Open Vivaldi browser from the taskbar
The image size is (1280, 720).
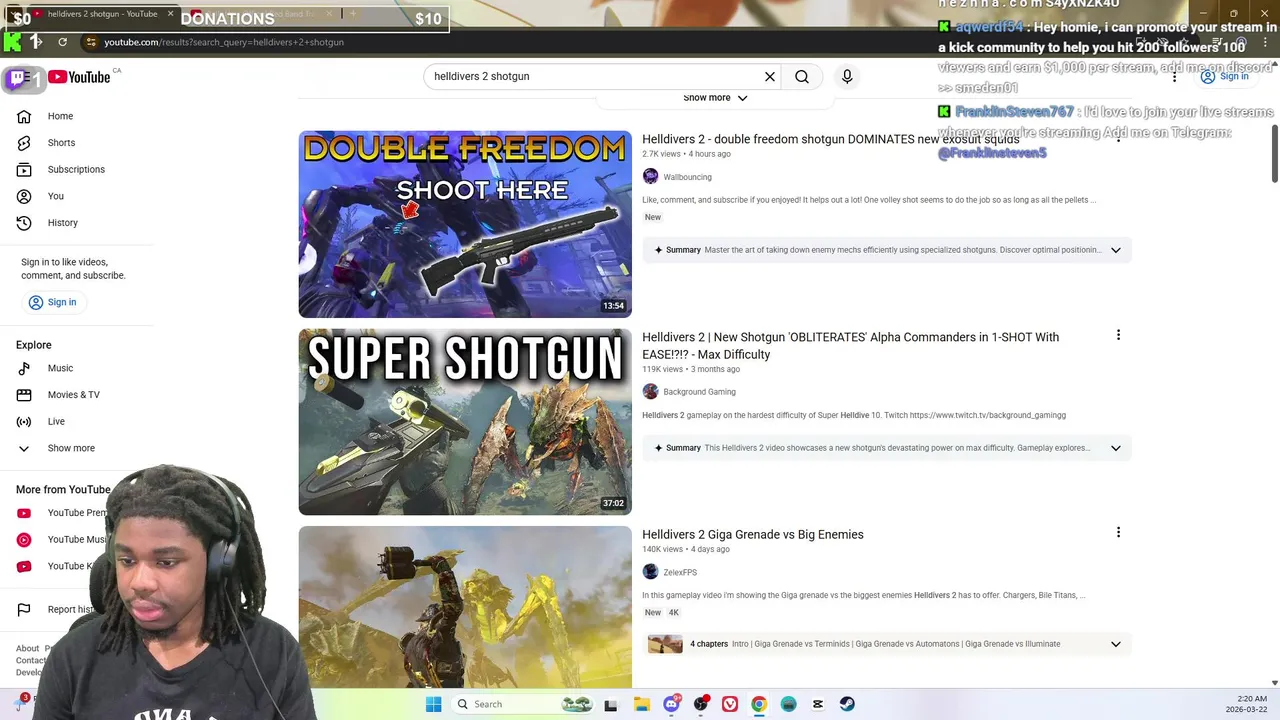pos(730,704)
